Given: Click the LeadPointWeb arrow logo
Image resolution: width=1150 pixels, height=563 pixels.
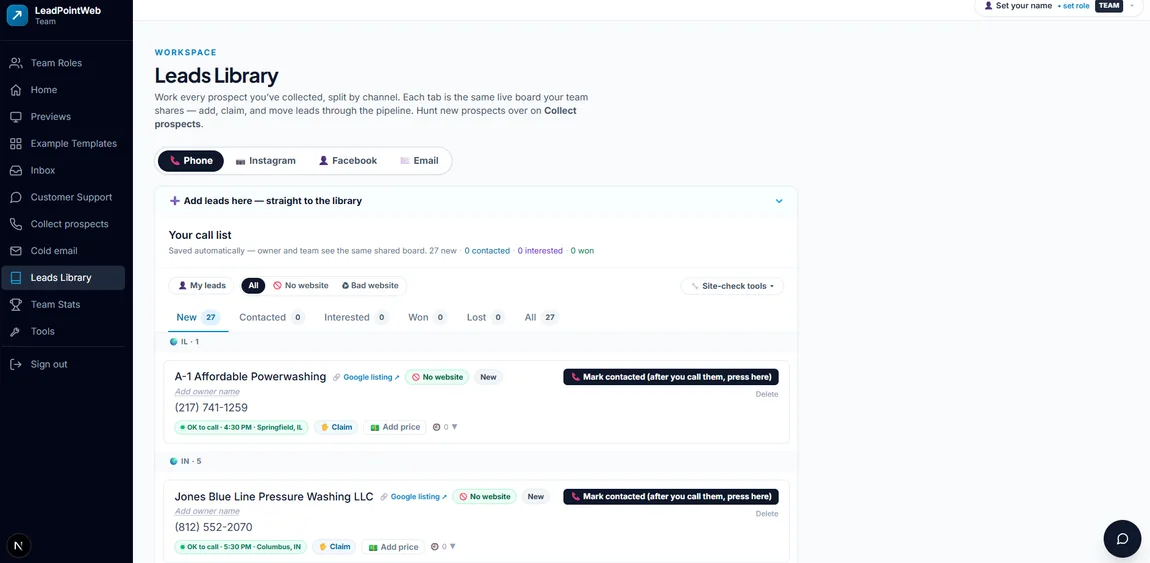Looking at the screenshot, I should (x=17, y=15).
